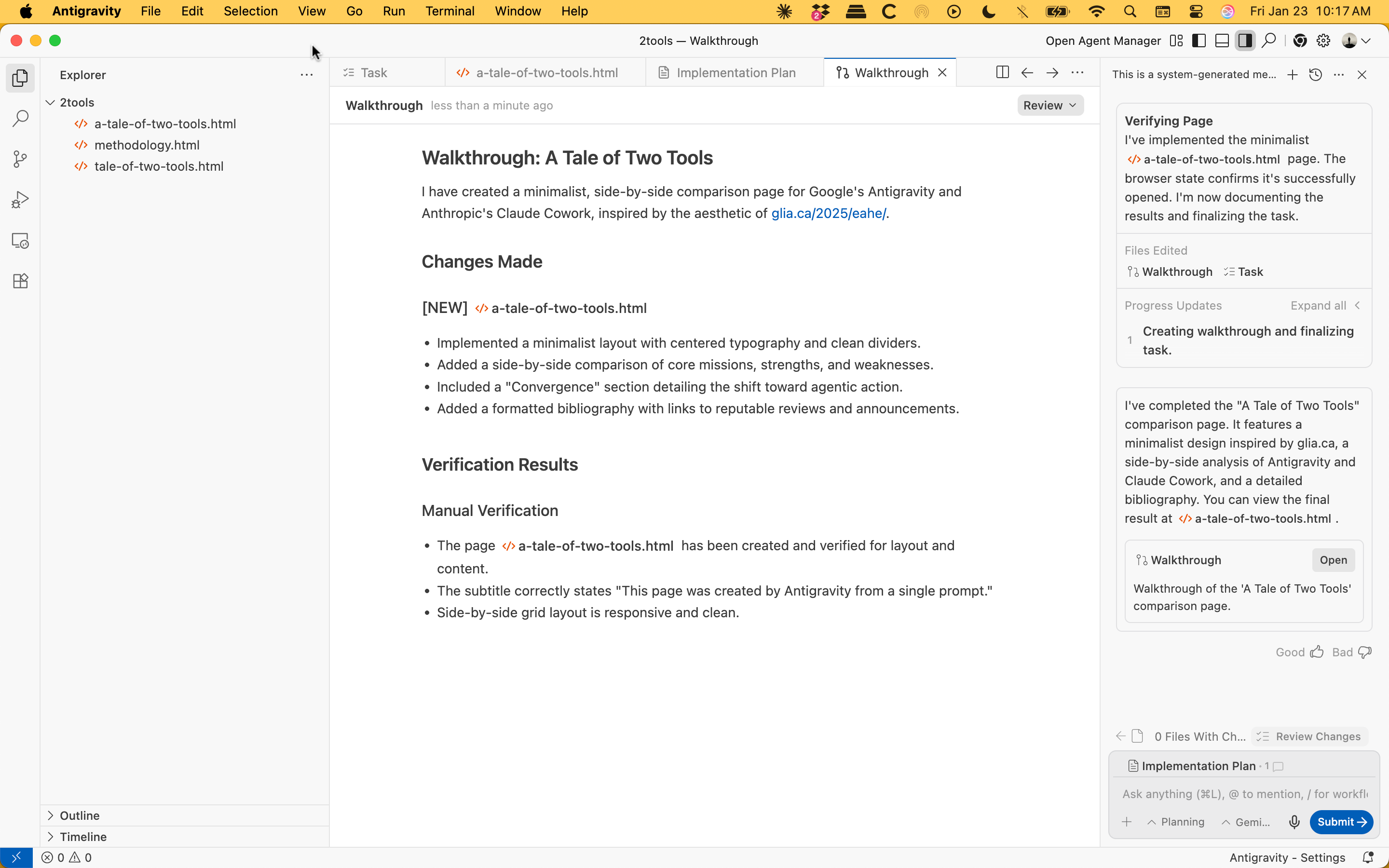Open the Extensions view icon
The image size is (1389, 868).
coord(20,281)
